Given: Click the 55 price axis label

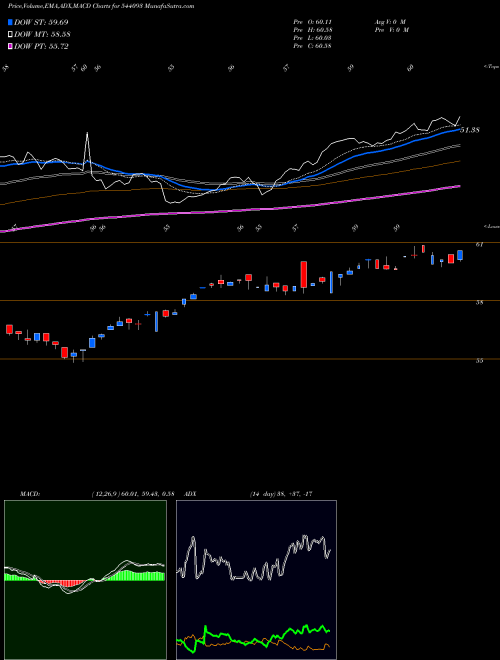Looking at the screenshot, I should point(479,361).
